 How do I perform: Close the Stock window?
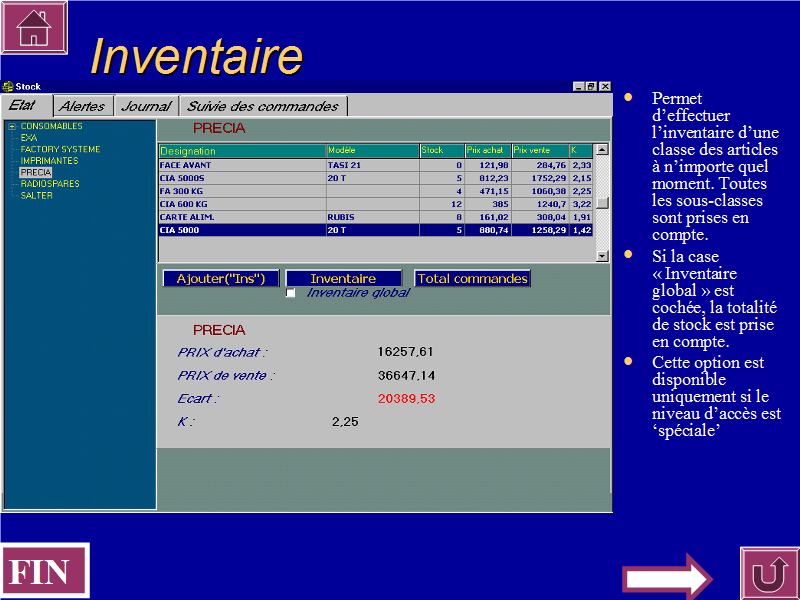(x=605, y=86)
